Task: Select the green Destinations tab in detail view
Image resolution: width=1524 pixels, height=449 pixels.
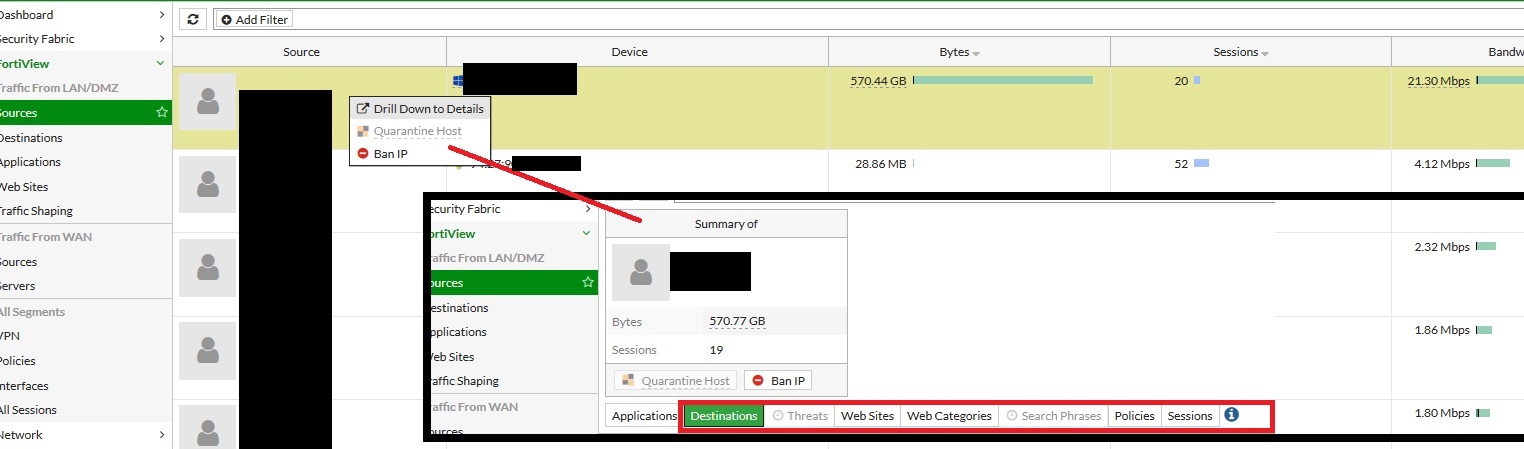Action: click(x=724, y=416)
